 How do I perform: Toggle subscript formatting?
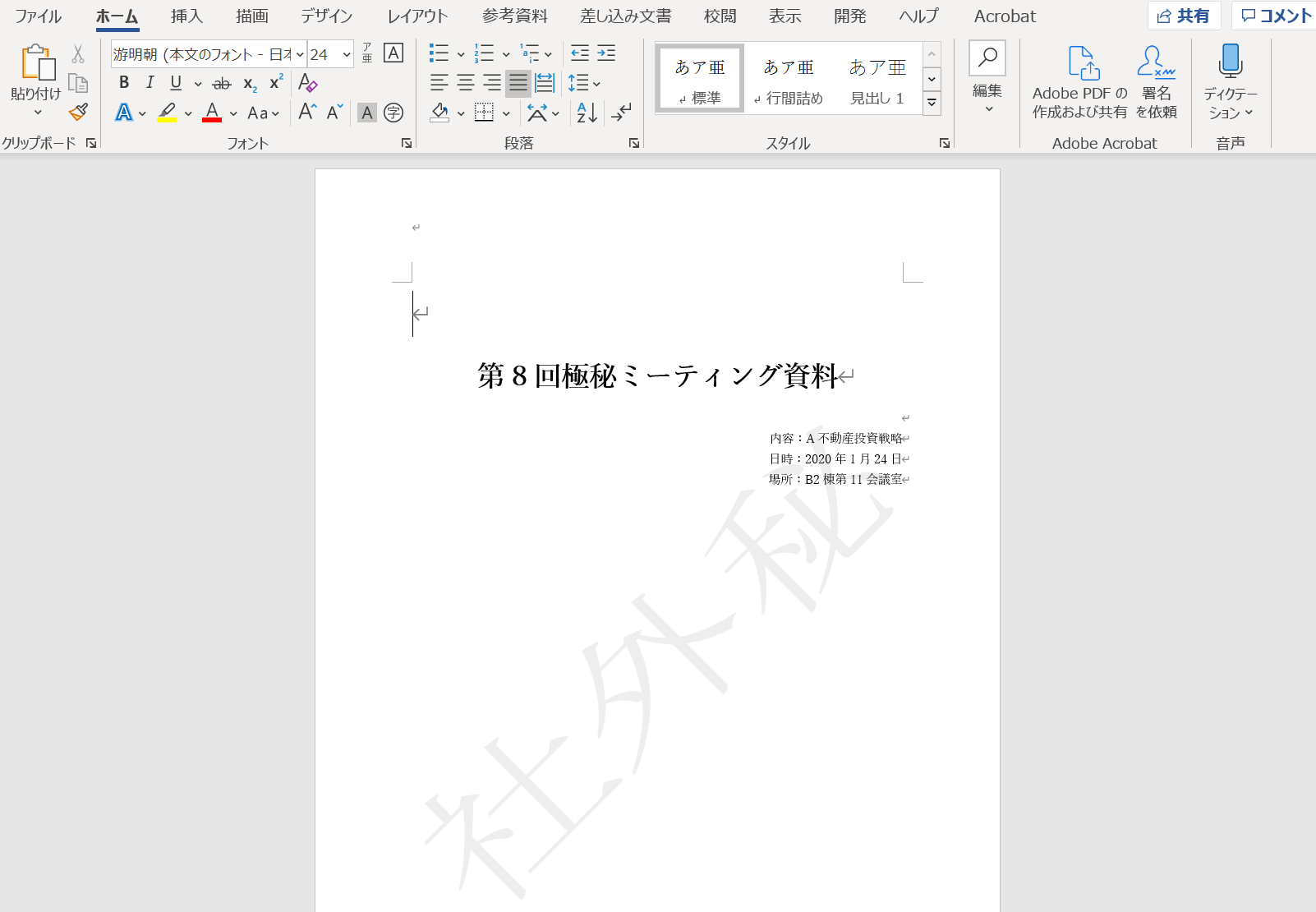[x=250, y=84]
